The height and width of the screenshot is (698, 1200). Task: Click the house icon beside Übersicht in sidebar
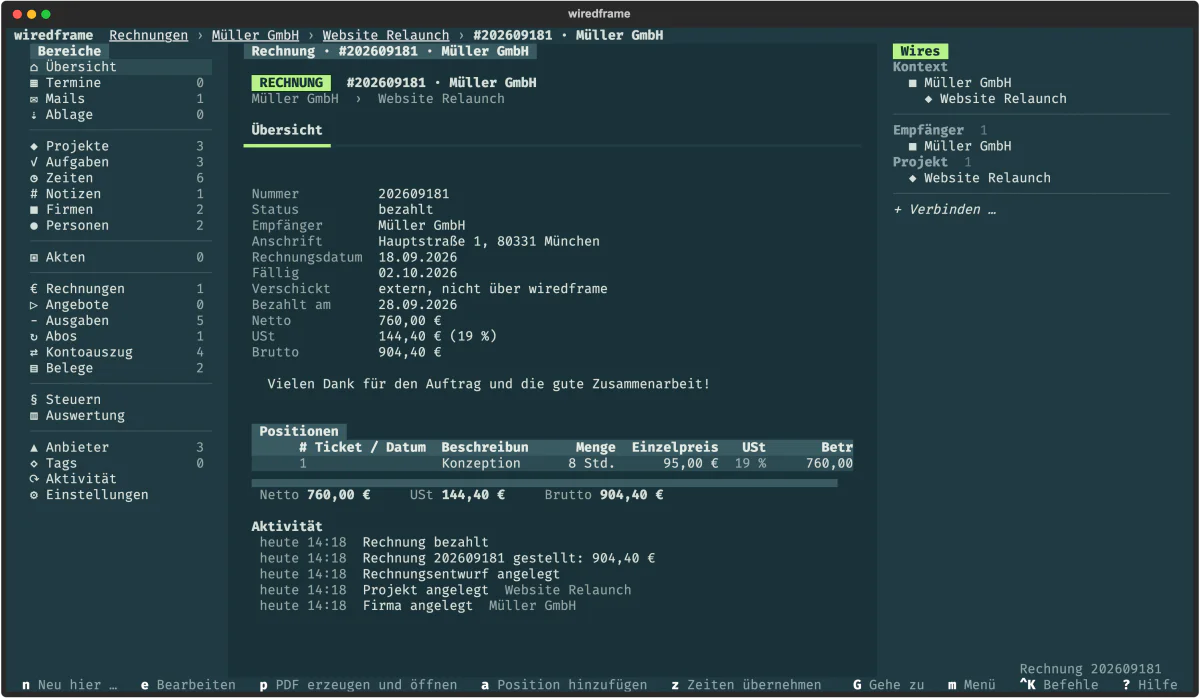34,67
